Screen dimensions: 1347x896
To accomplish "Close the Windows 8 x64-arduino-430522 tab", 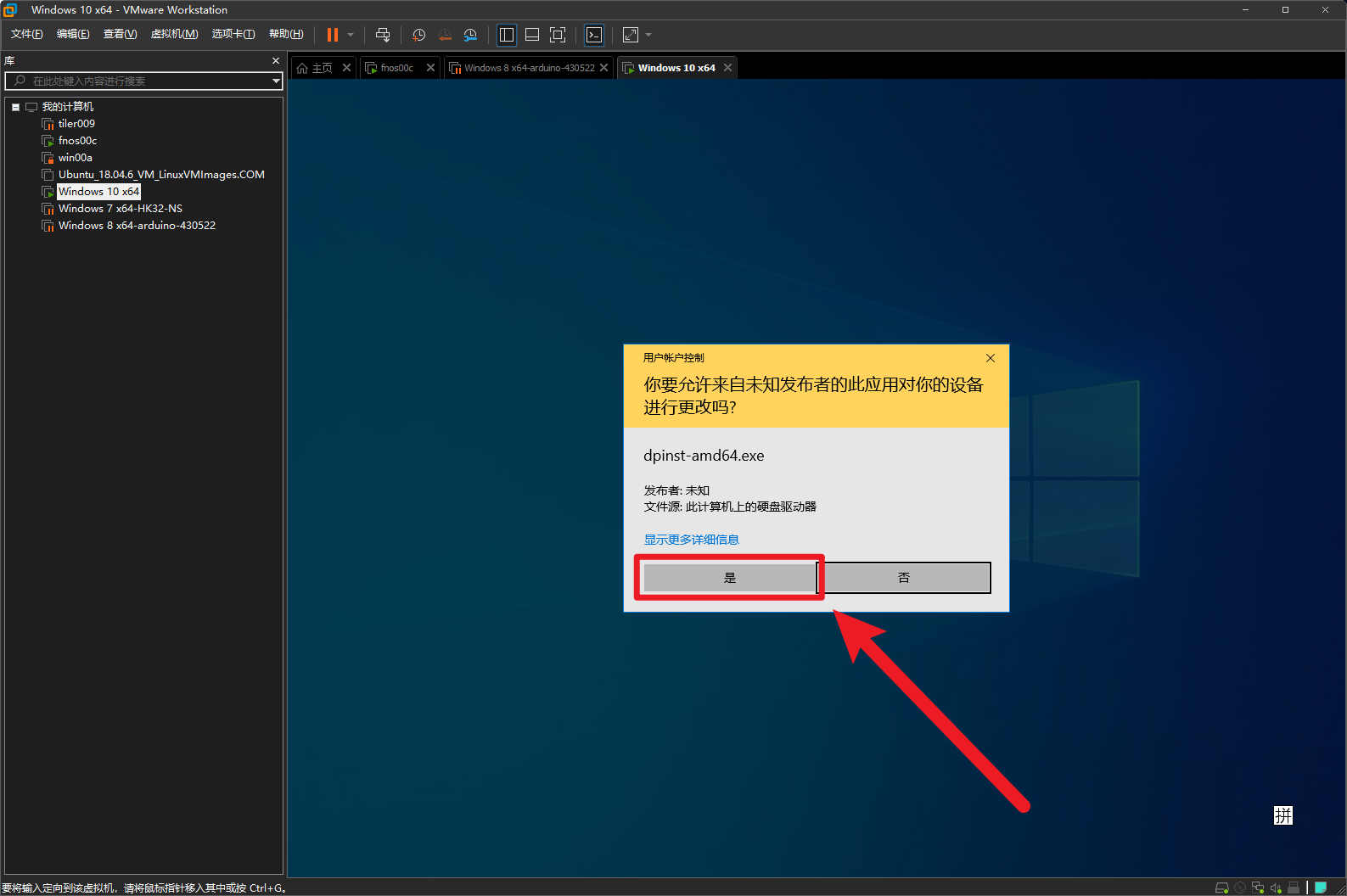I will click(x=603, y=68).
